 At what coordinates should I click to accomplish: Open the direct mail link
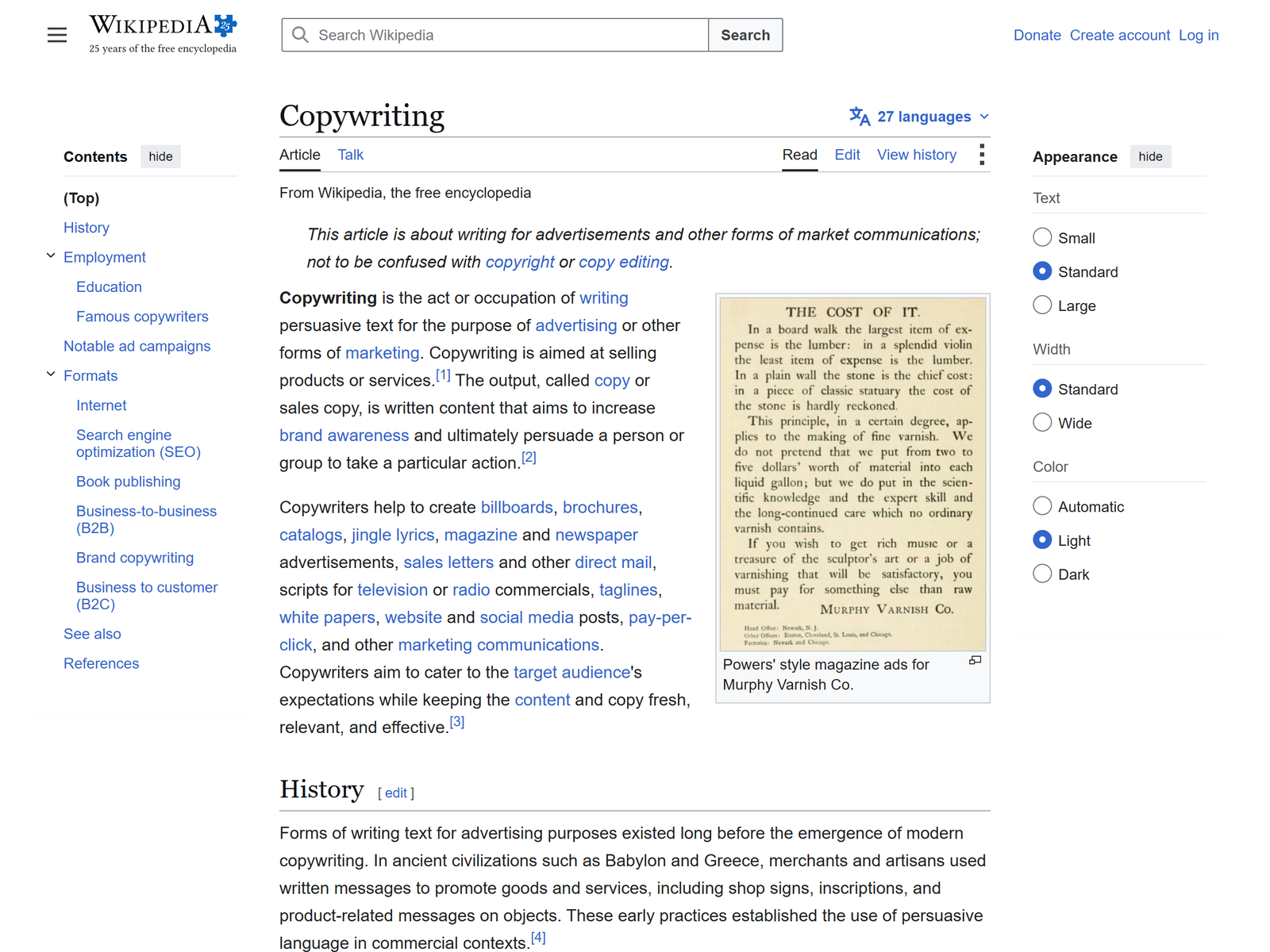click(614, 562)
